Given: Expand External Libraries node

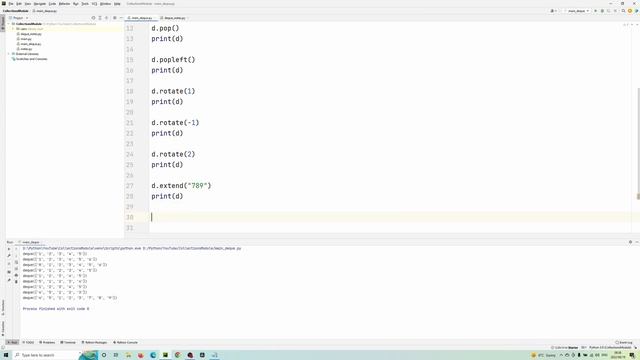Looking at the screenshot, I should point(9,54).
